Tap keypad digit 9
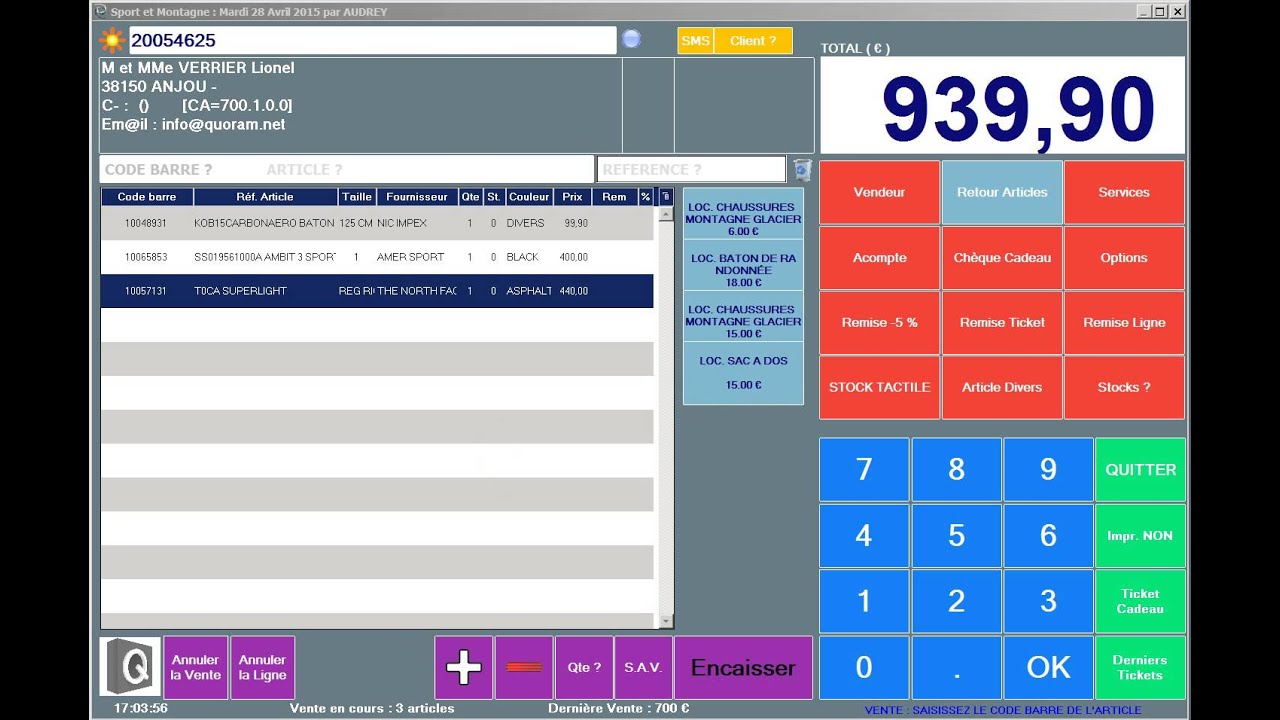The image size is (1280, 720). [1048, 469]
